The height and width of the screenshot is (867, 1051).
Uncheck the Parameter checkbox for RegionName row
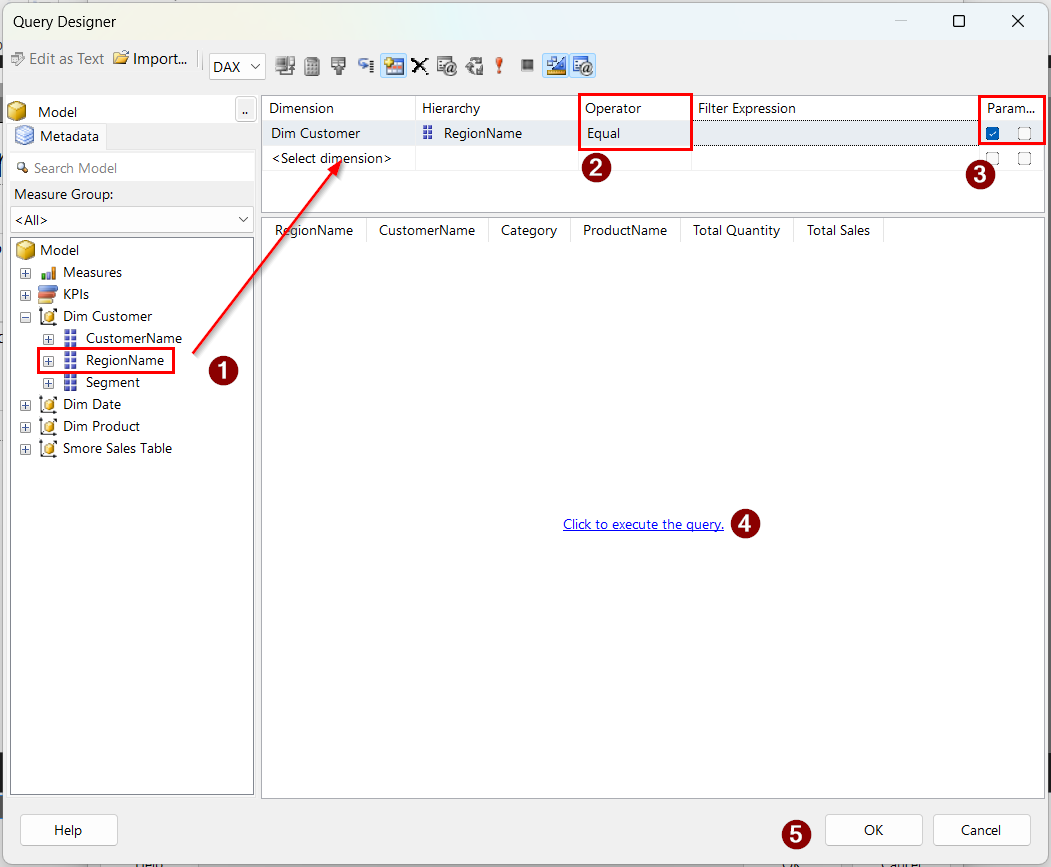point(993,133)
